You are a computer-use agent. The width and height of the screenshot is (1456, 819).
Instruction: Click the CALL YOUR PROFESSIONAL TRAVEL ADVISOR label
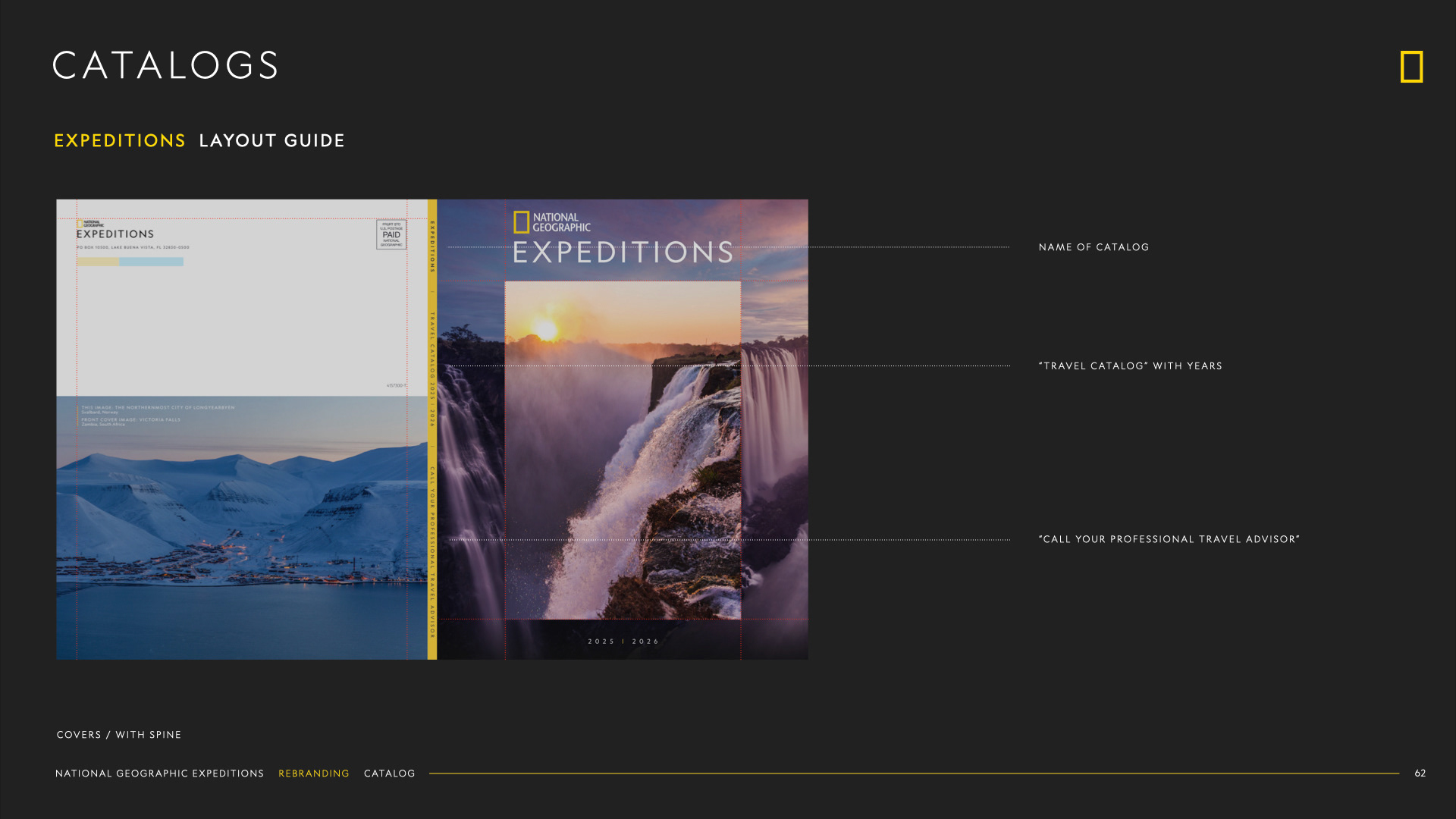(1169, 539)
